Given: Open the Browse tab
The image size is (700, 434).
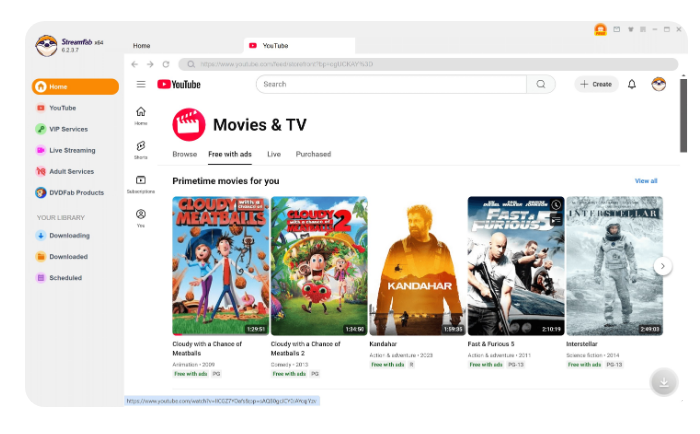Looking at the screenshot, I should [x=185, y=154].
